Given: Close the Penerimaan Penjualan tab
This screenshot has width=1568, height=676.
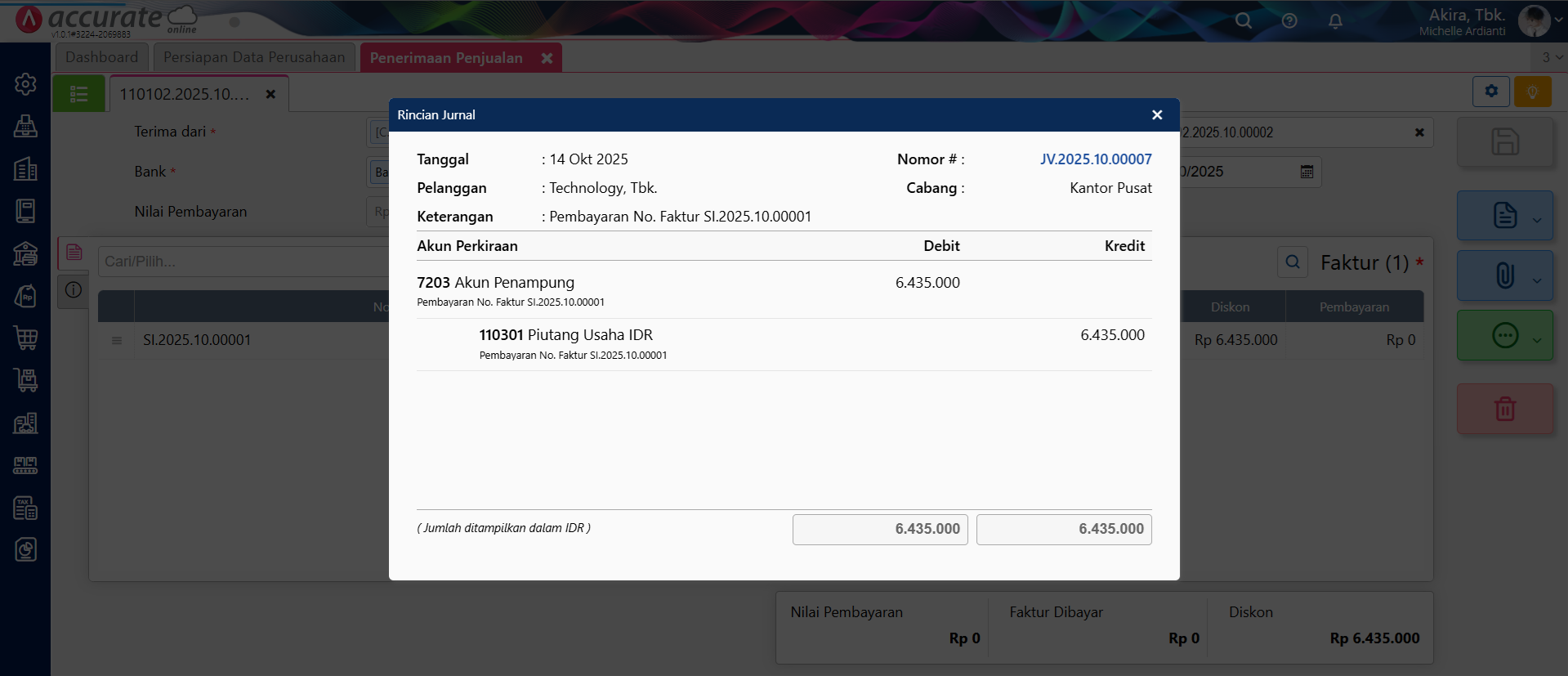Looking at the screenshot, I should [x=547, y=58].
